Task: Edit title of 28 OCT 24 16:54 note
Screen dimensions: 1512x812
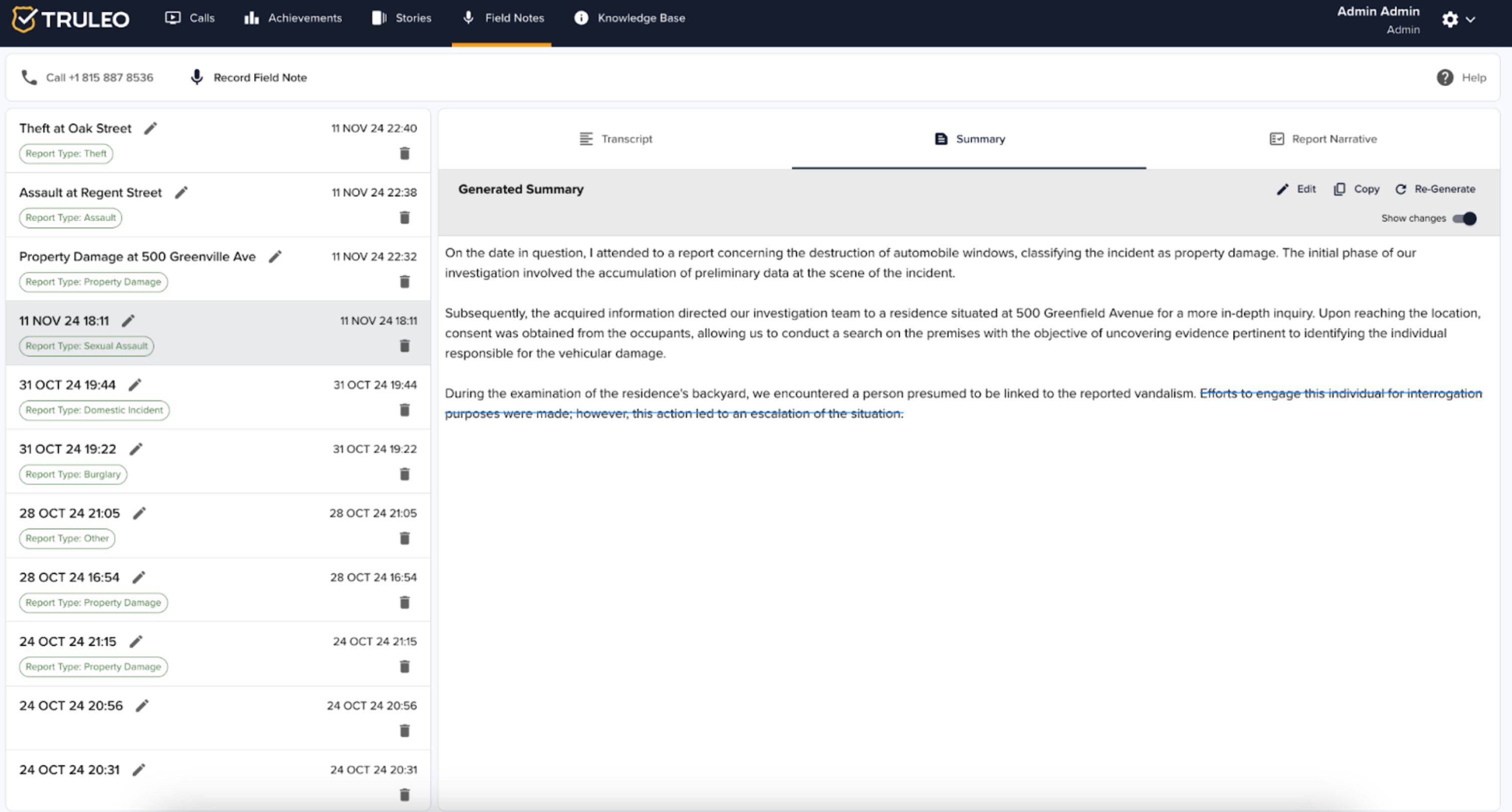Action: tap(138, 577)
